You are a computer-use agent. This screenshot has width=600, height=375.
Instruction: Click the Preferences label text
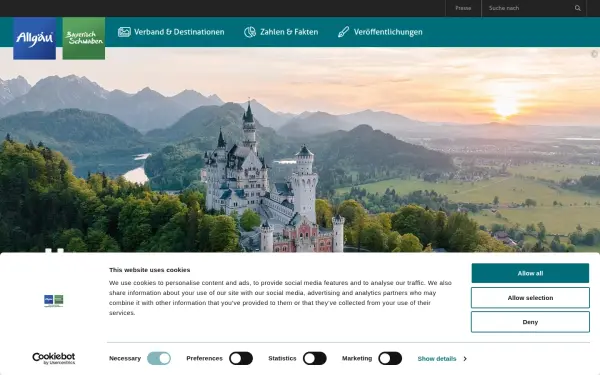coord(204,359)
